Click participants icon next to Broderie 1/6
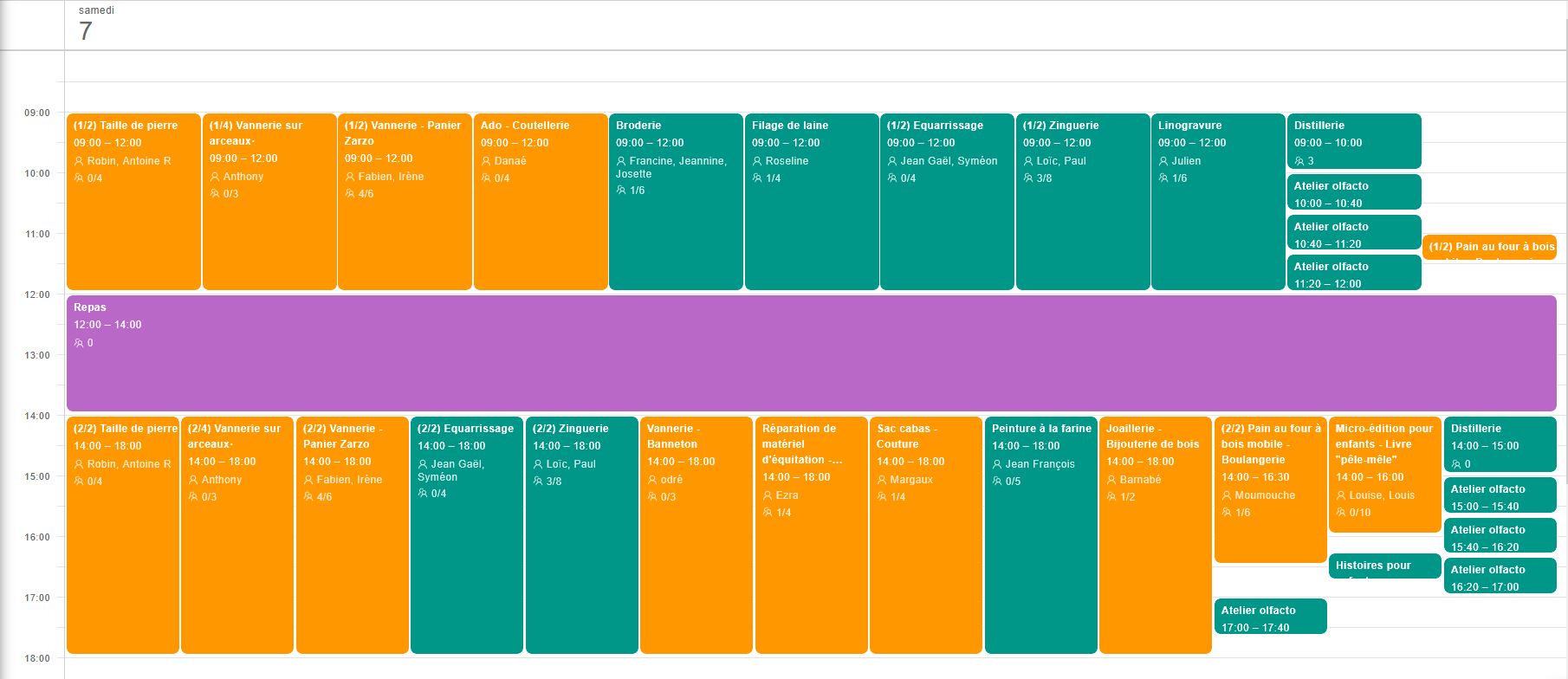The width and height of the screenshot is (1568, 679). click(621, 191)
